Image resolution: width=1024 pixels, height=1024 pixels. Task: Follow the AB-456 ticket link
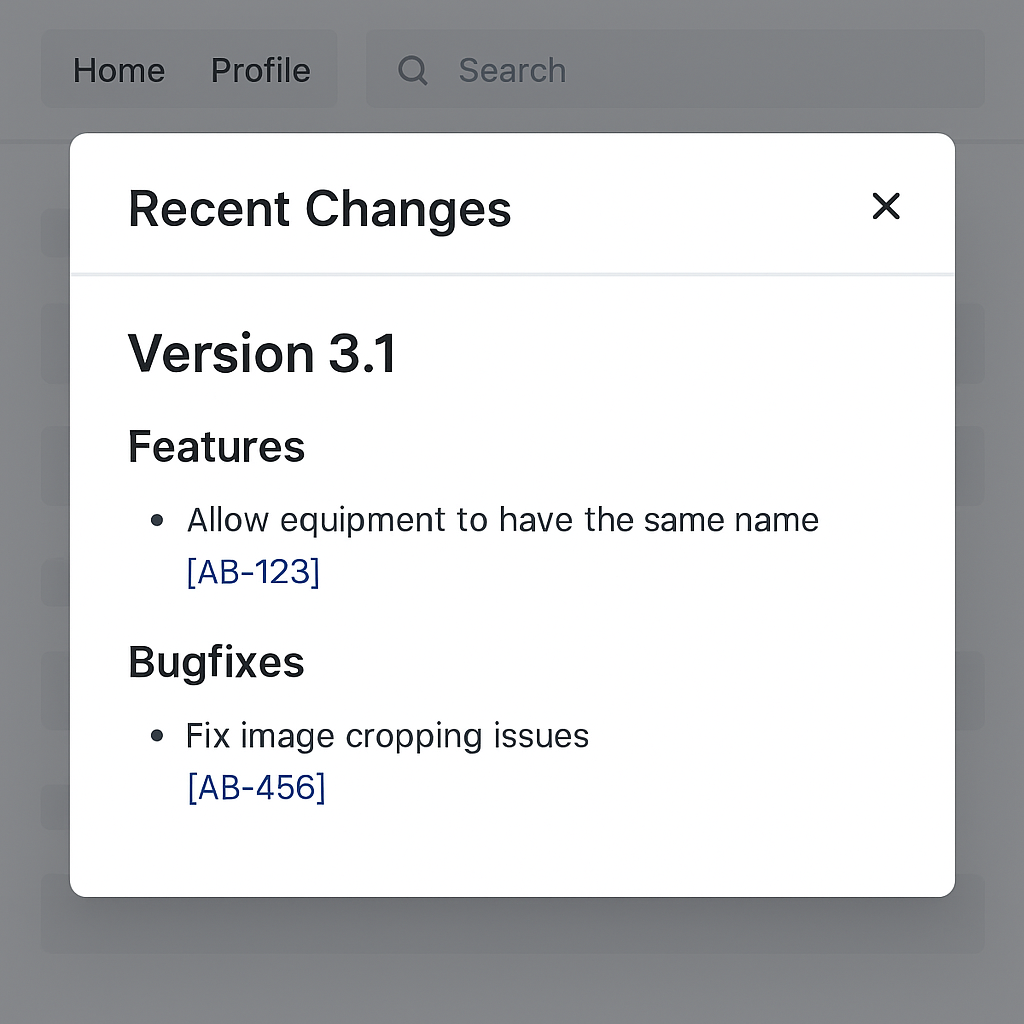click(256, 788)
